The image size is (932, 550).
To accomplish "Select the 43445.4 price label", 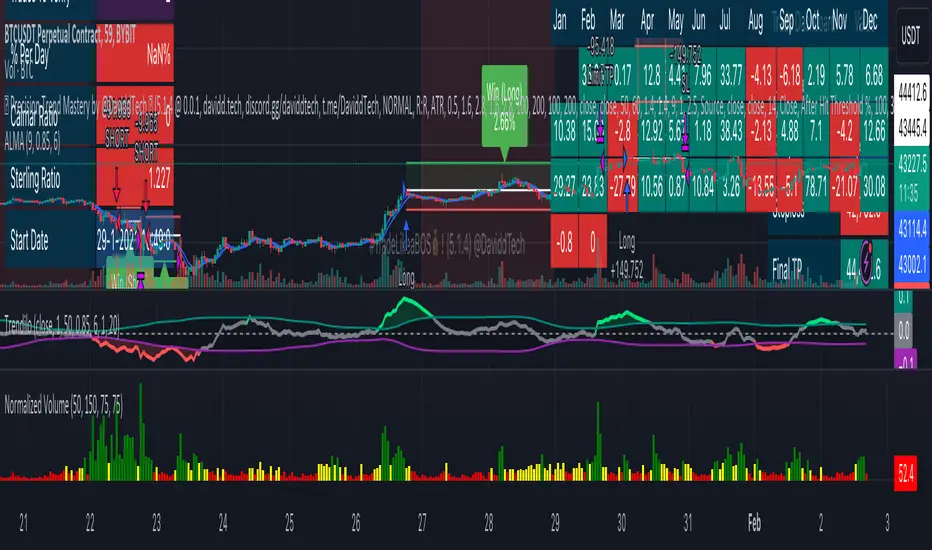I will click(x=912, y=128).
